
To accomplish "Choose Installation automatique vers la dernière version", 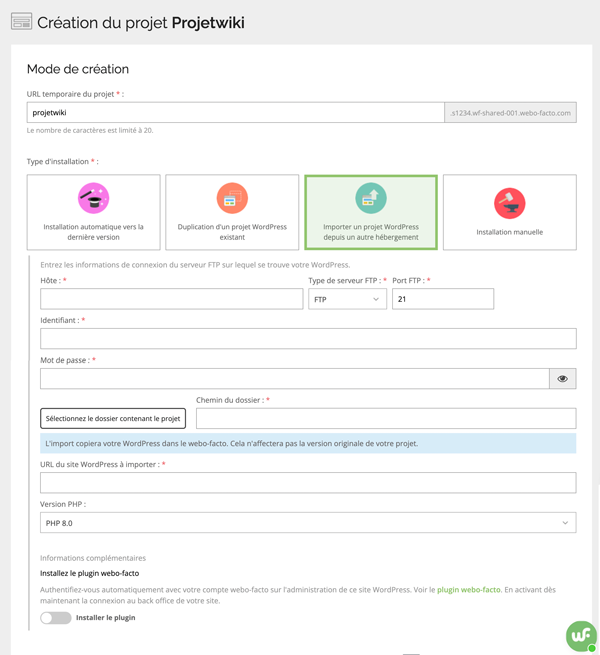I will pyautogui.click(x=94, y=212).
